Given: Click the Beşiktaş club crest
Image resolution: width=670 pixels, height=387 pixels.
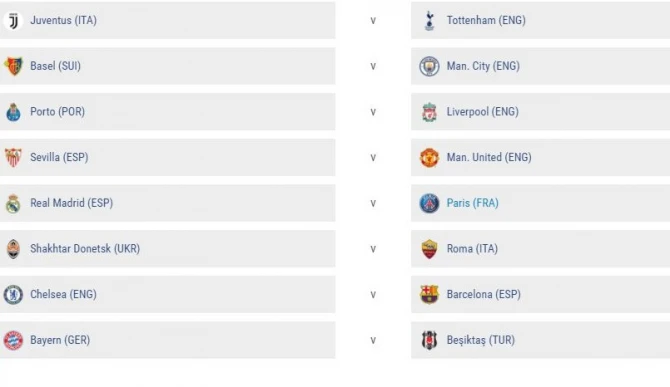Looking at the screenshot, I should click(429, 340).
